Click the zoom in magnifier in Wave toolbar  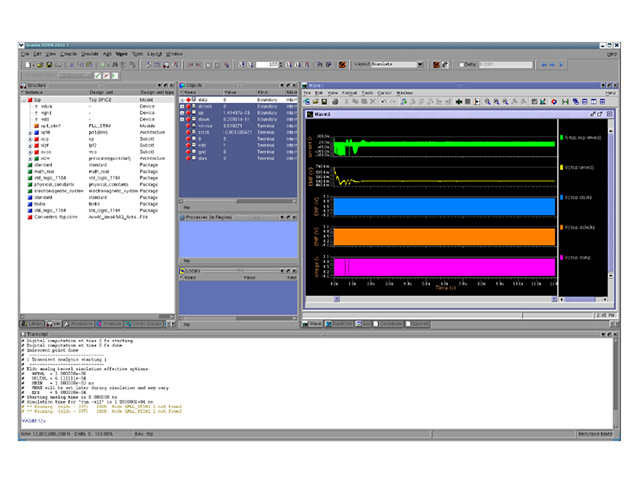(x=487, y=101)
